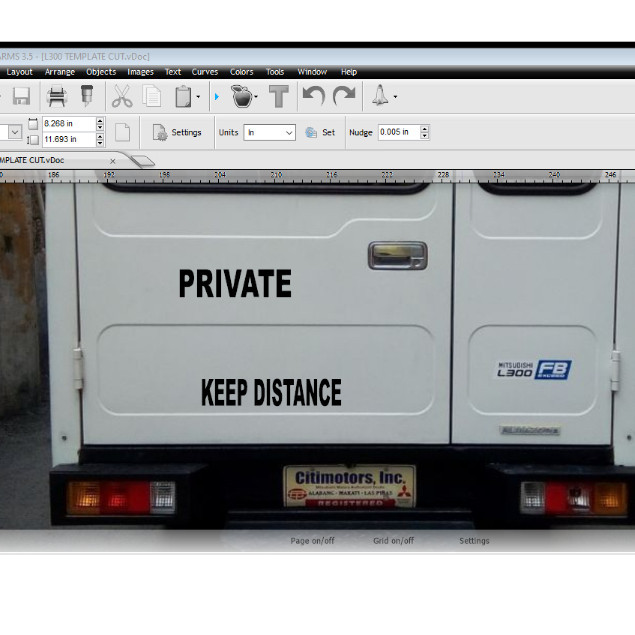
Task: Click the Redo arrow icon
Action: 344,97
